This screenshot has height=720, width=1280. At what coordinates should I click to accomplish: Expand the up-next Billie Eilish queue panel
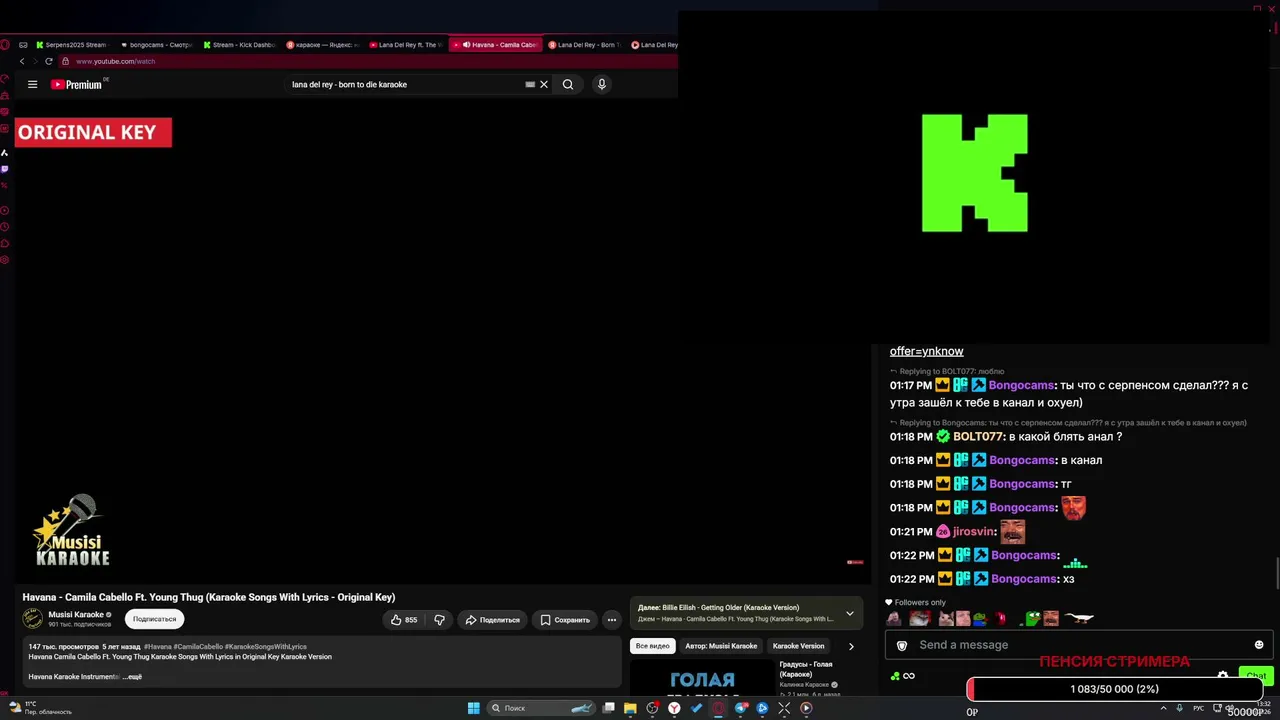coord(850,613)
